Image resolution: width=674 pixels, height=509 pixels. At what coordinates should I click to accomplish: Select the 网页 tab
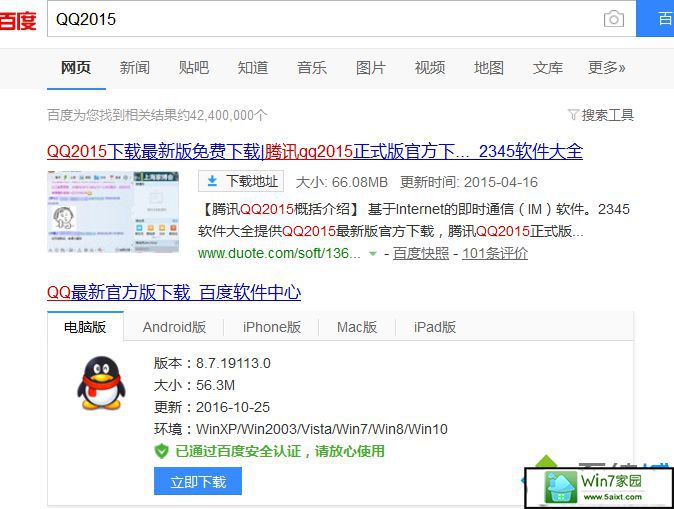pyautogui.click(x=76, y=68)
